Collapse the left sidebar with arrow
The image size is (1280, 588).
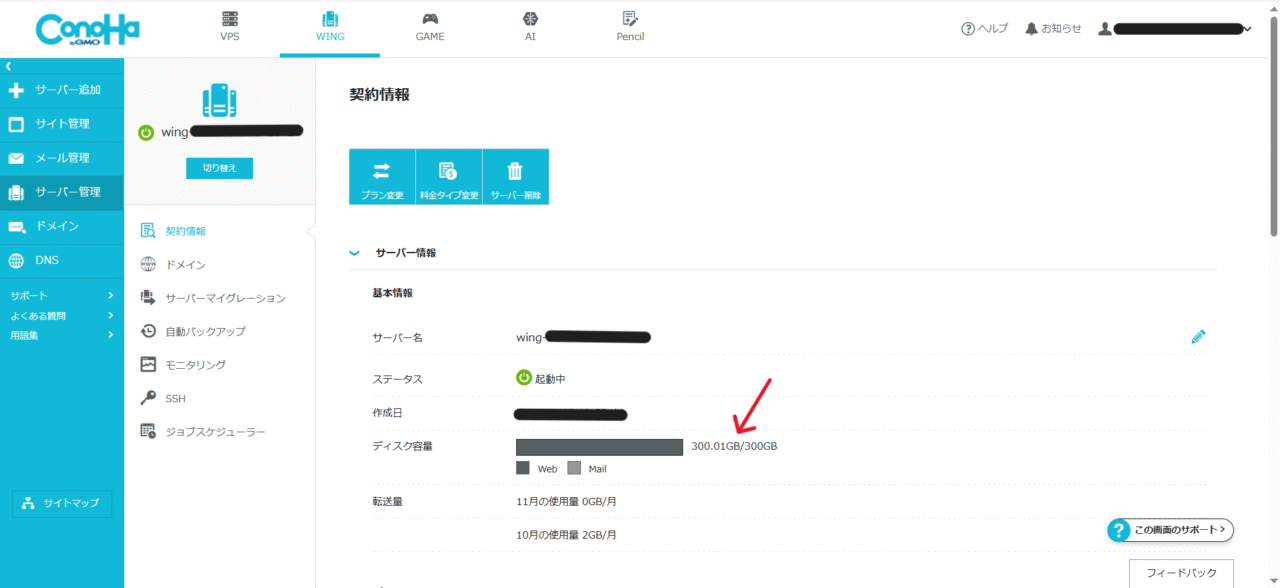[x=8, y=66]
